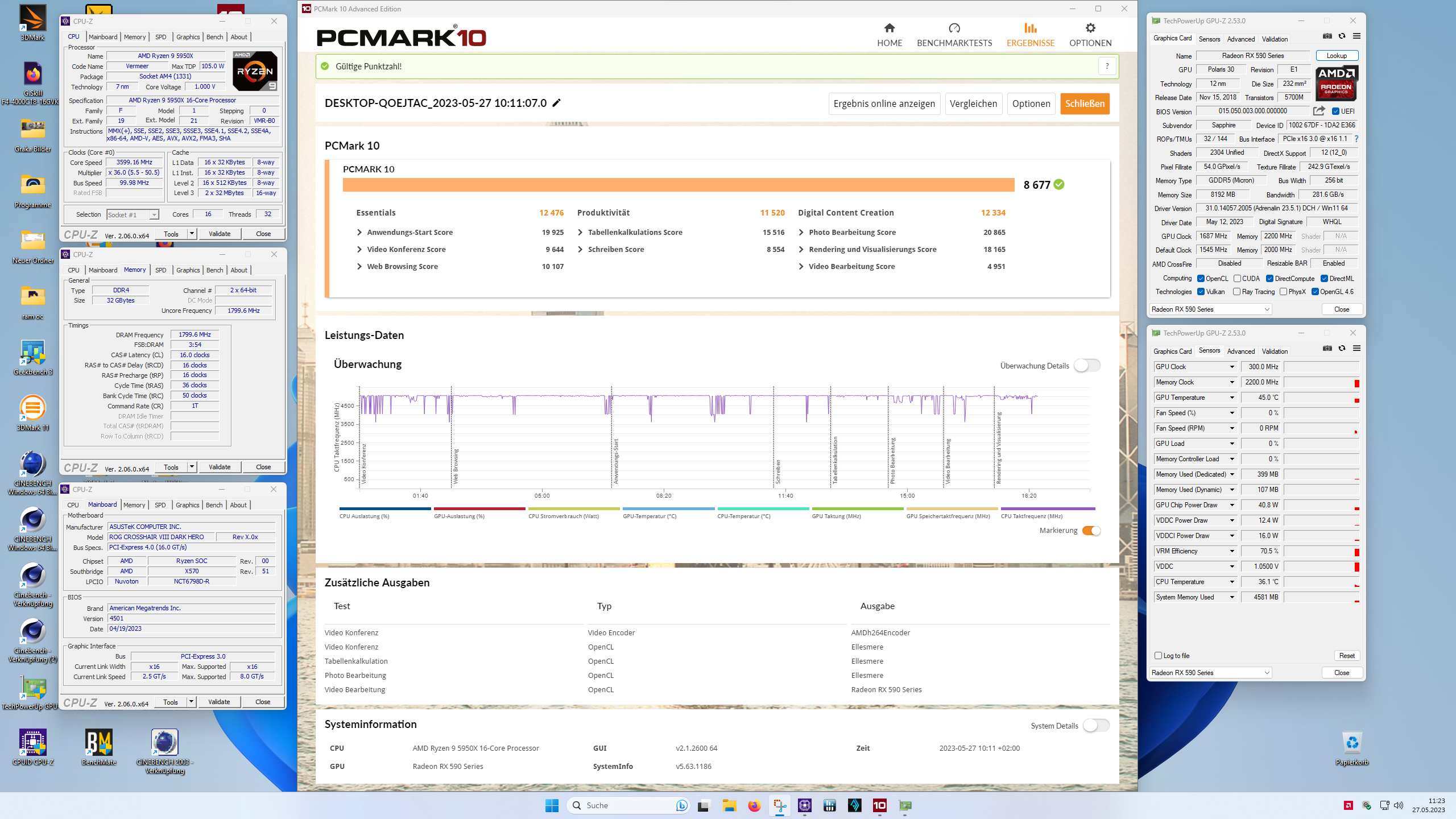Open TechPowerUp GPU-Z desktop shortcut
Viewport: 1456px width, 819px height.
click(x=32, y=692)
